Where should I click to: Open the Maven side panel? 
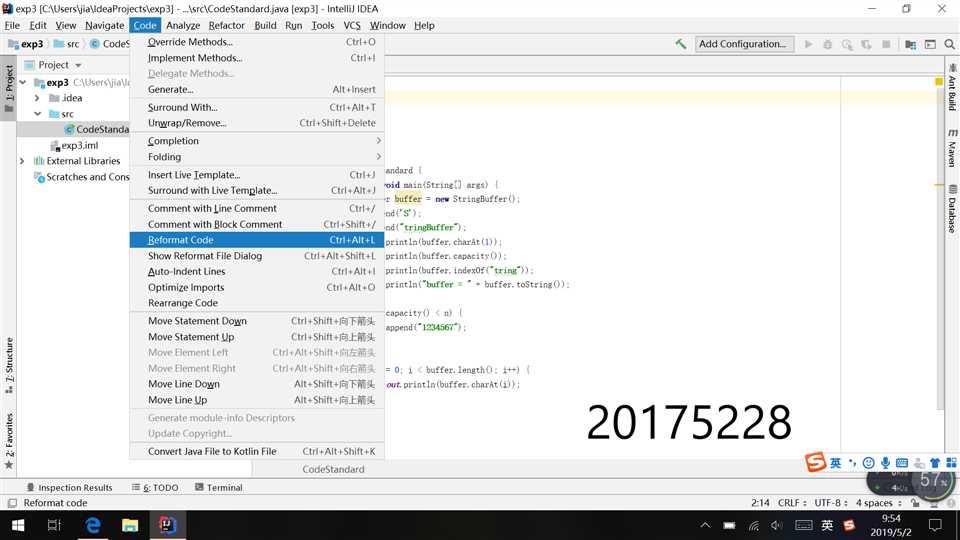pyautogui.click(x=952, y=148)
